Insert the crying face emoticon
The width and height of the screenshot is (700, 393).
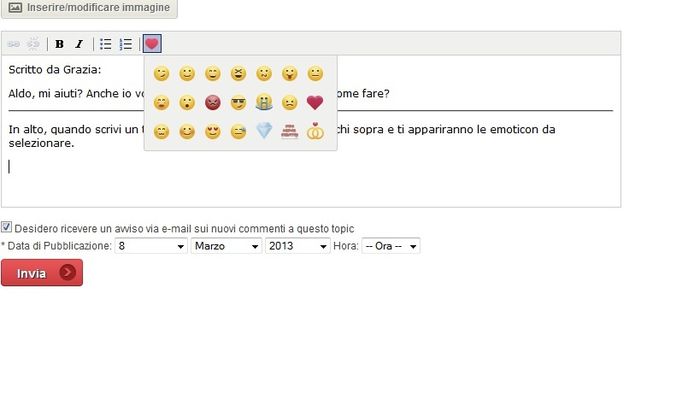pyautogui.click(x=264, y=103)
